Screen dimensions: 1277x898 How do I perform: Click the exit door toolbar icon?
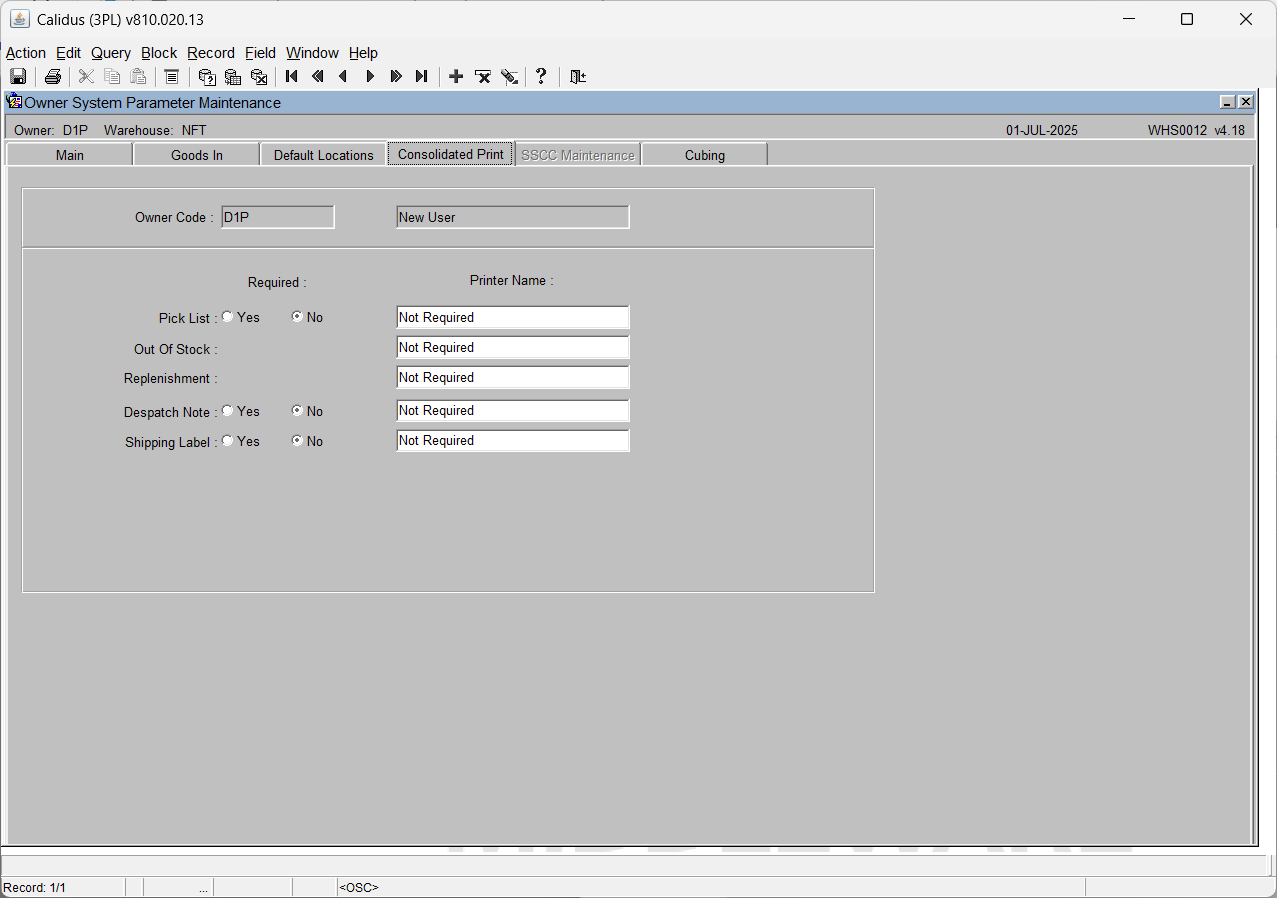(x=577, y=76)
